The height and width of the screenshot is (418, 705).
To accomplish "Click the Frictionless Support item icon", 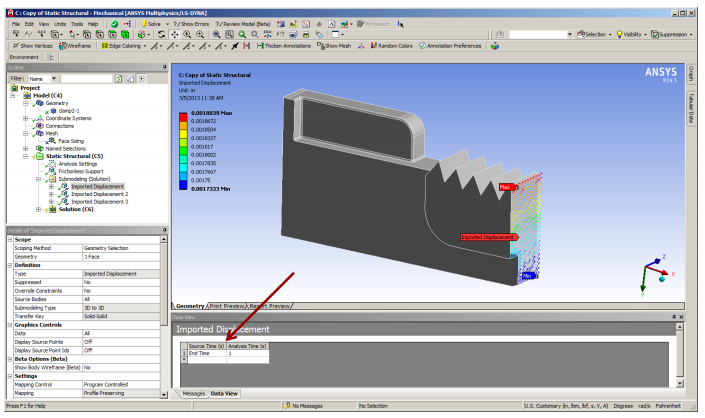I will [51, 171].
